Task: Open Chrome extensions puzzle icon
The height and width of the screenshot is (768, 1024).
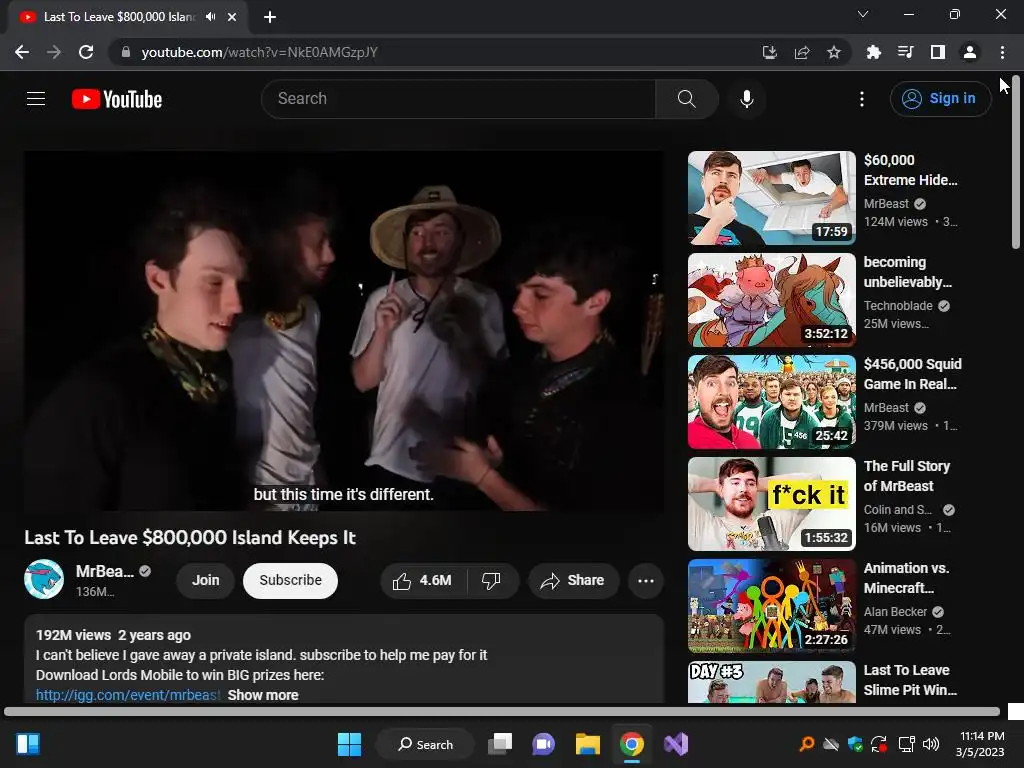Action: click(x=873, y=52)
